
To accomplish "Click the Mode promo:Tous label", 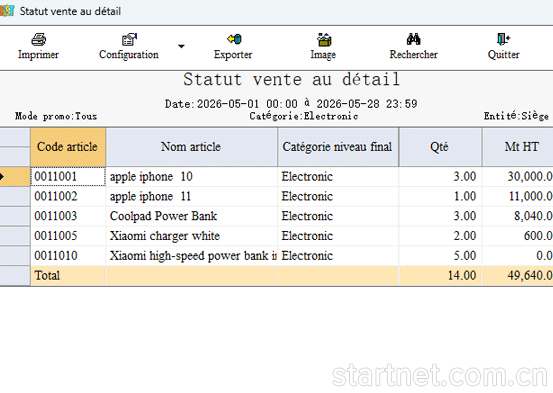I will 56,116.
